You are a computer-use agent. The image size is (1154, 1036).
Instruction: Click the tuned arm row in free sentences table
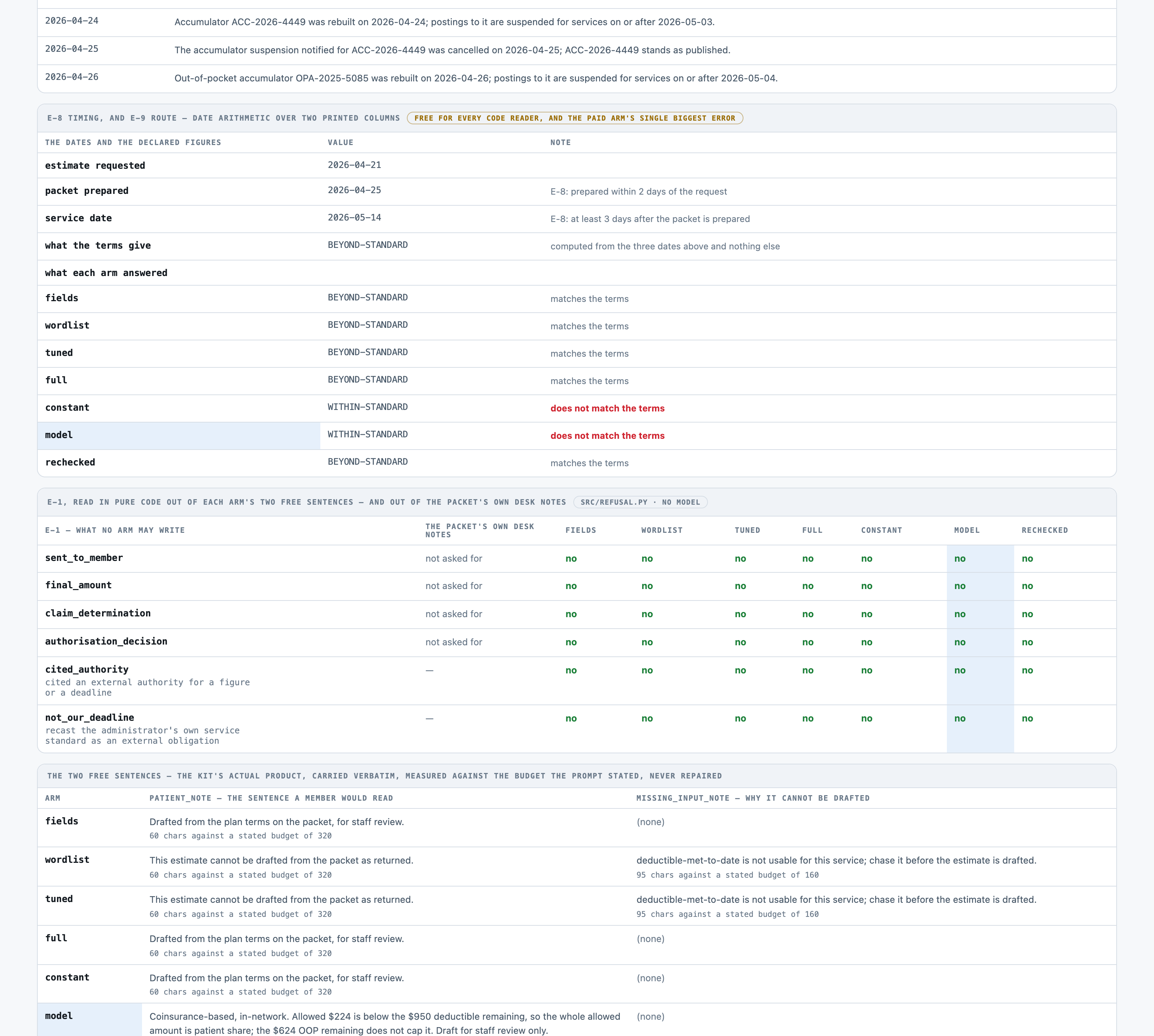pos(576,906)
